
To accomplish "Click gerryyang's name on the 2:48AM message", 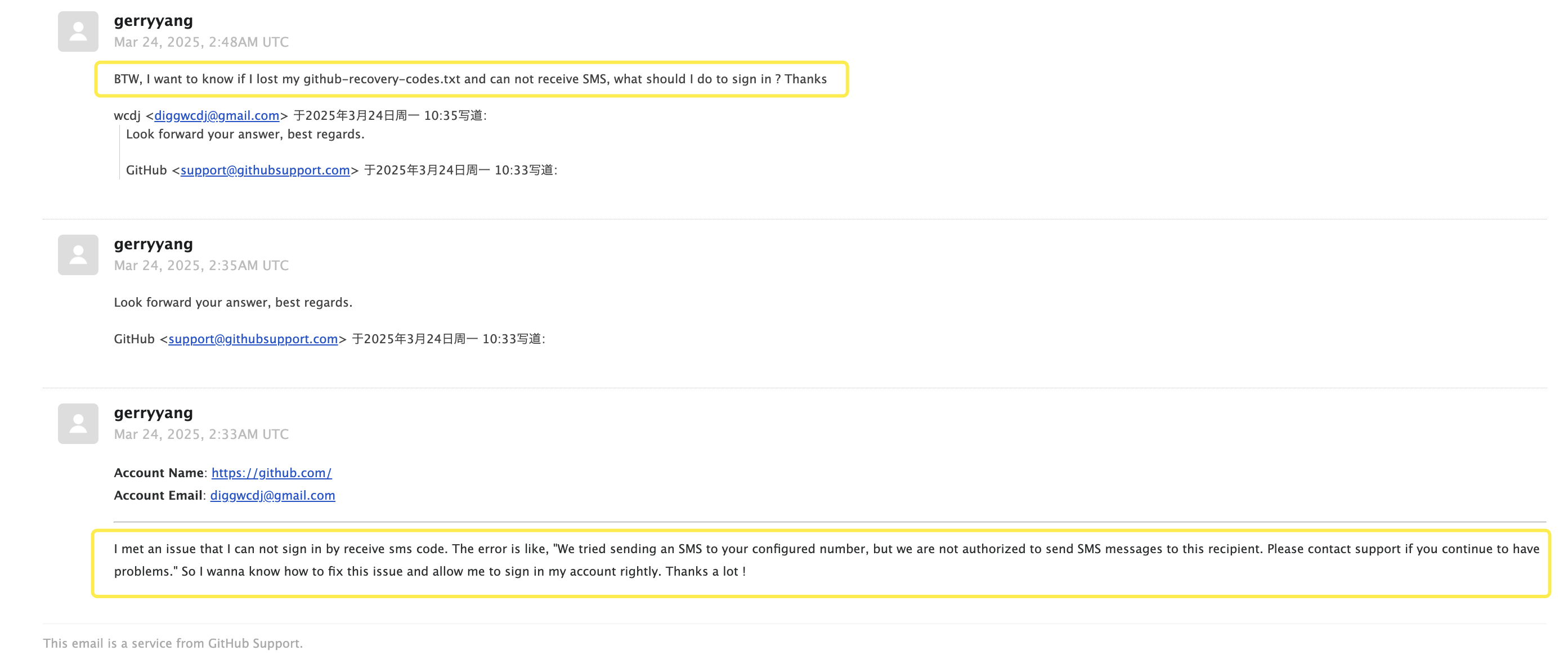I will click(154, 21).
